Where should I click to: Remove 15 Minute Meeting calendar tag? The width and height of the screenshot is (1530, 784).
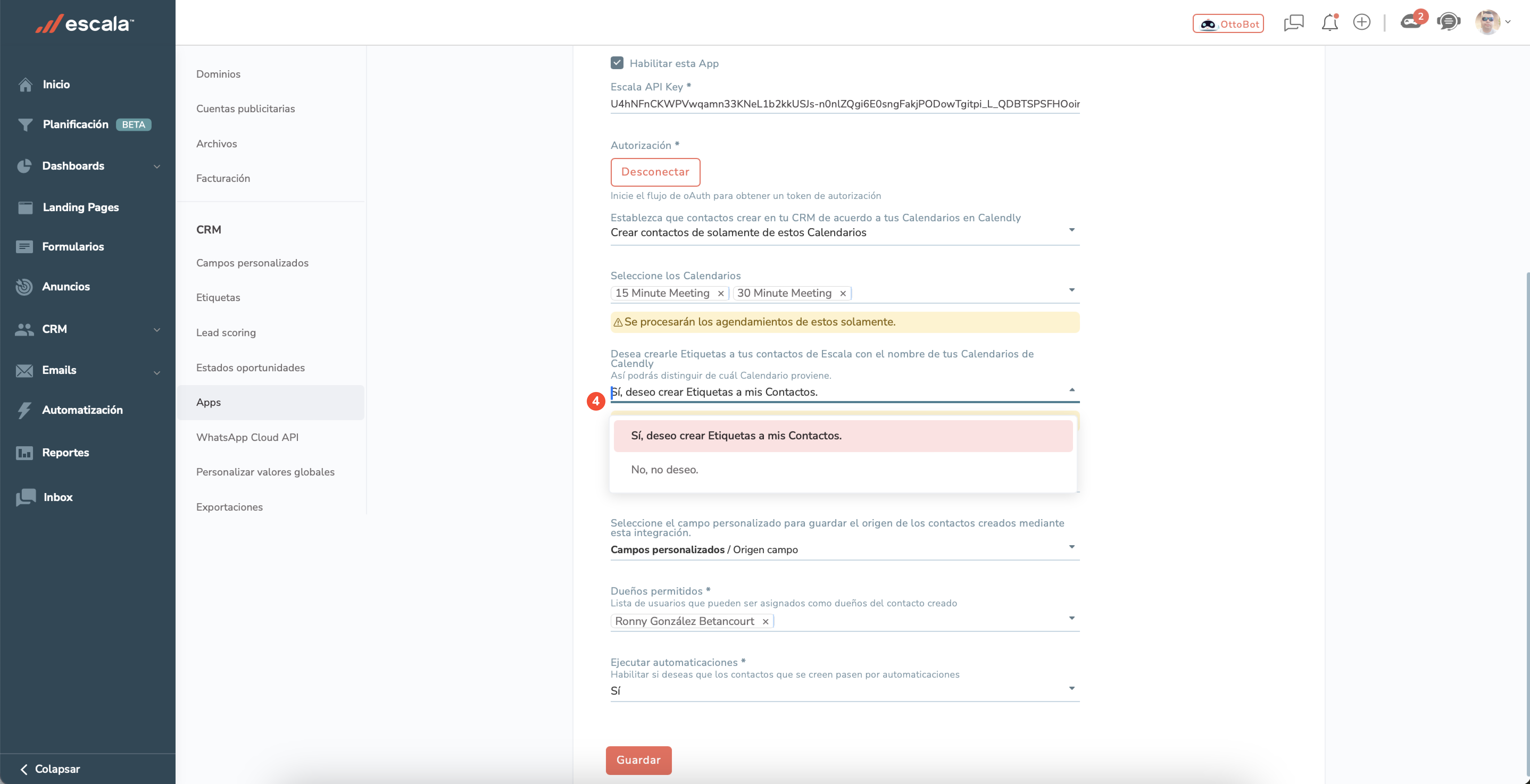pos(721,293)
